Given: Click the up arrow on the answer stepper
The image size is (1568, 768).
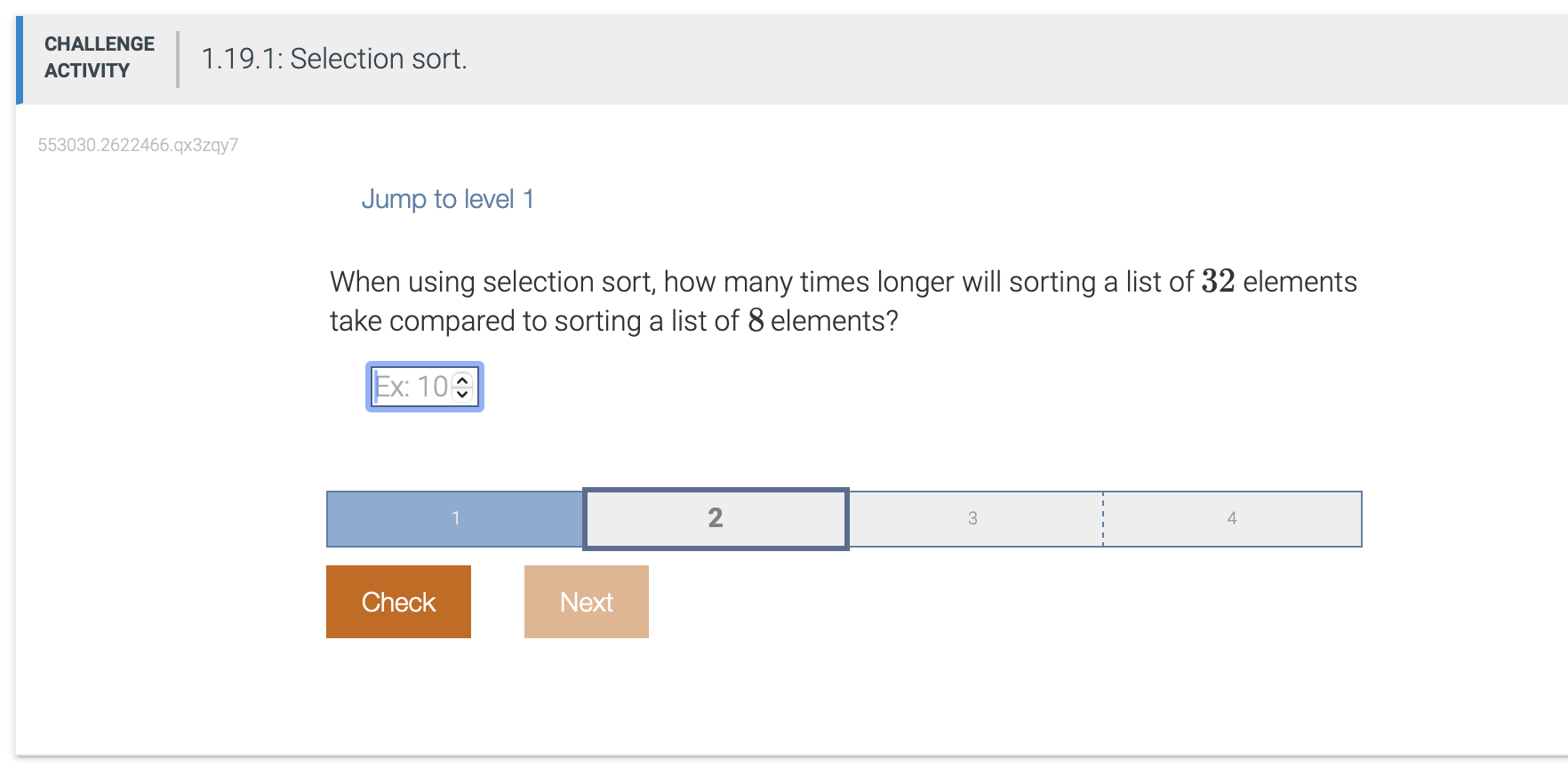Looking at the screenshot, I should coord(464,380).
